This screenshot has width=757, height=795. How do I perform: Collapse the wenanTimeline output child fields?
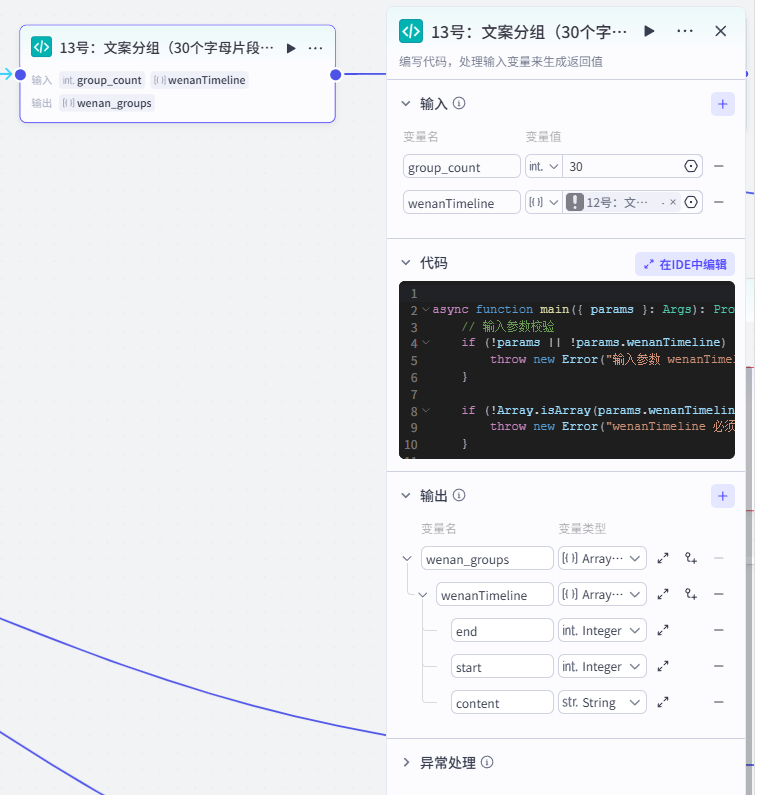[x=422, y=594]
